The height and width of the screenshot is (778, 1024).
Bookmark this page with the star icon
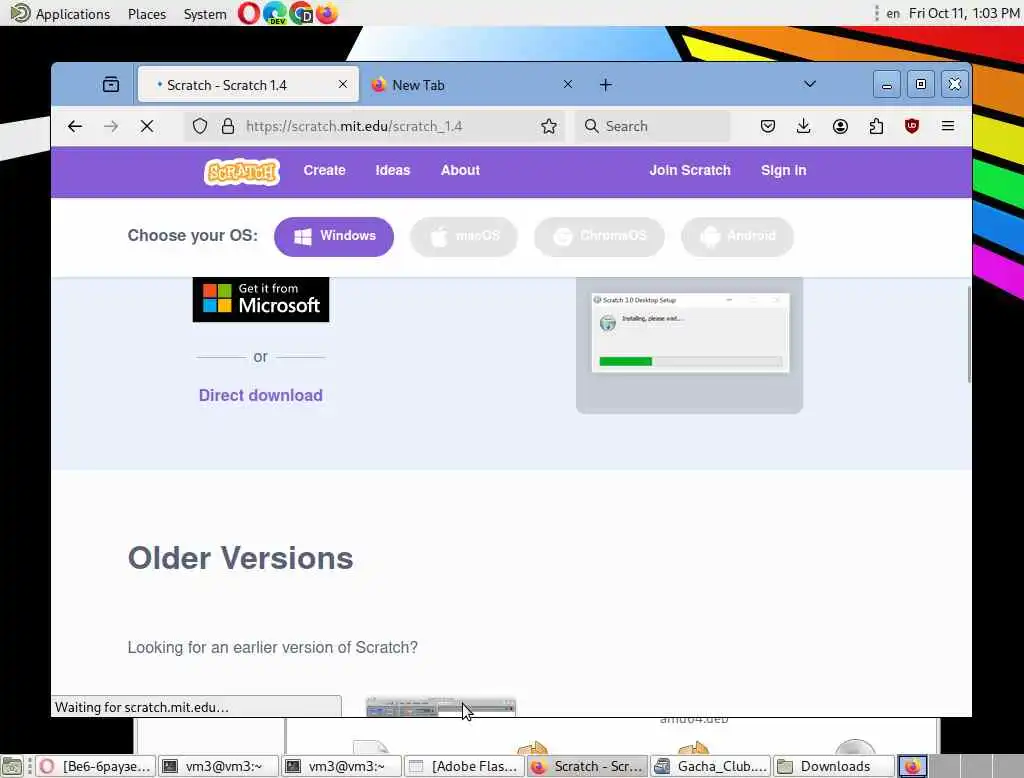point(549,126)
